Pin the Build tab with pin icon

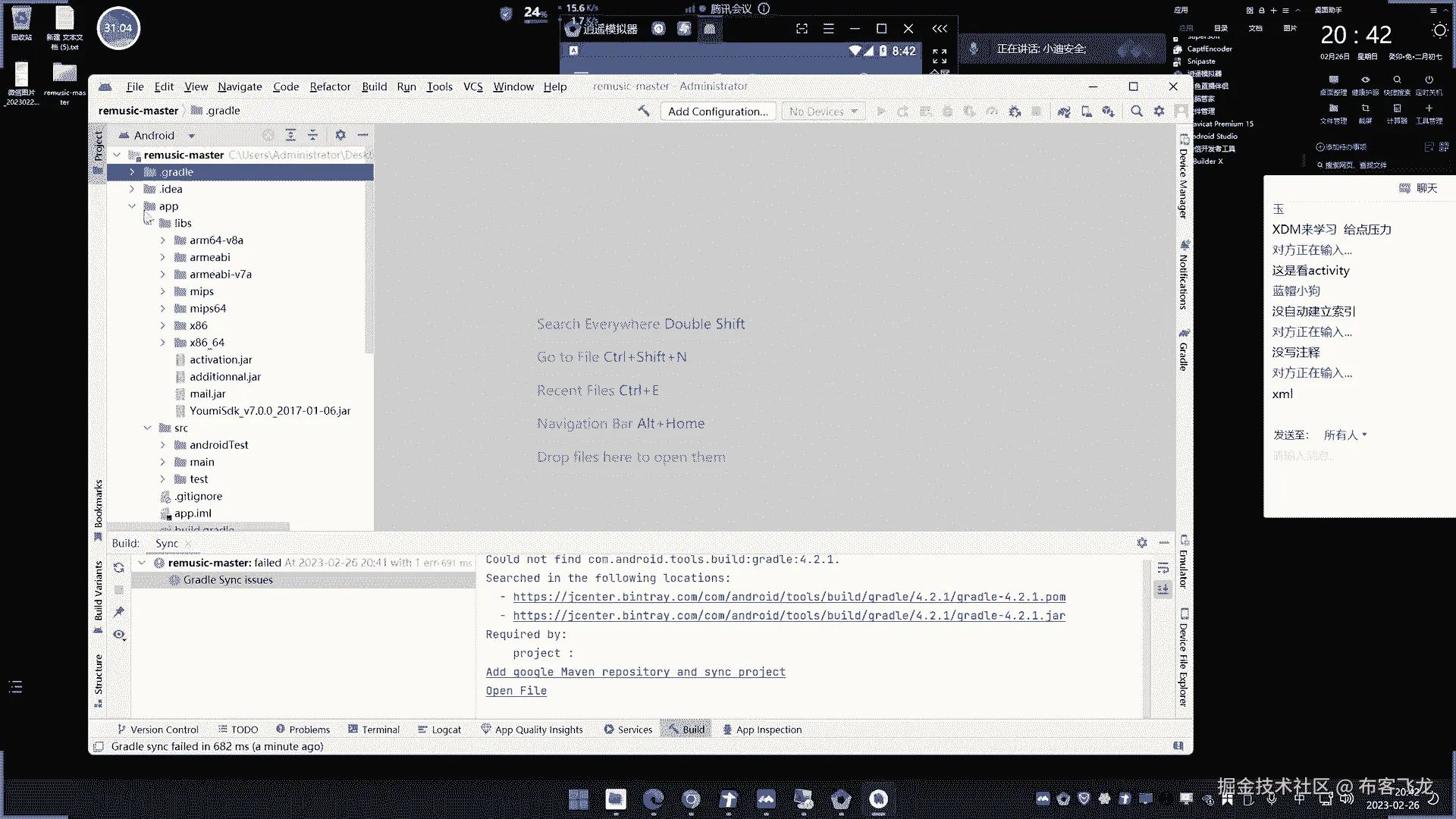(x=119, y=612)
